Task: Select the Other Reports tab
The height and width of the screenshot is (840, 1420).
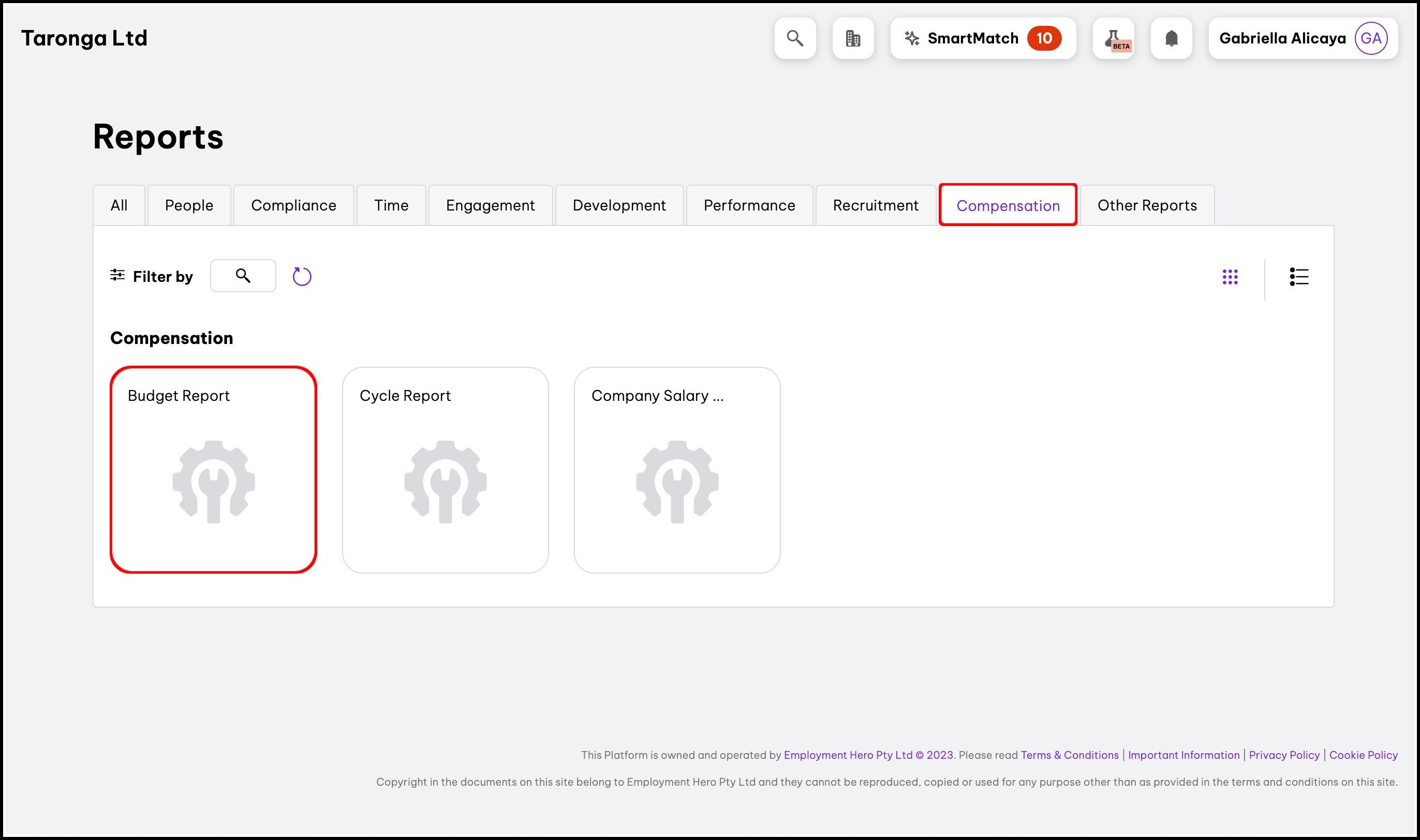Action: 1147,205
